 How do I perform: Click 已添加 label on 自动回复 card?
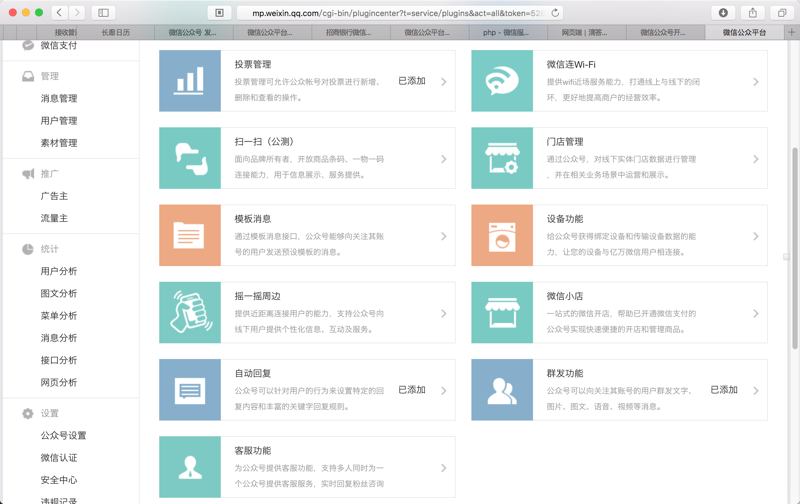point(412,390)
